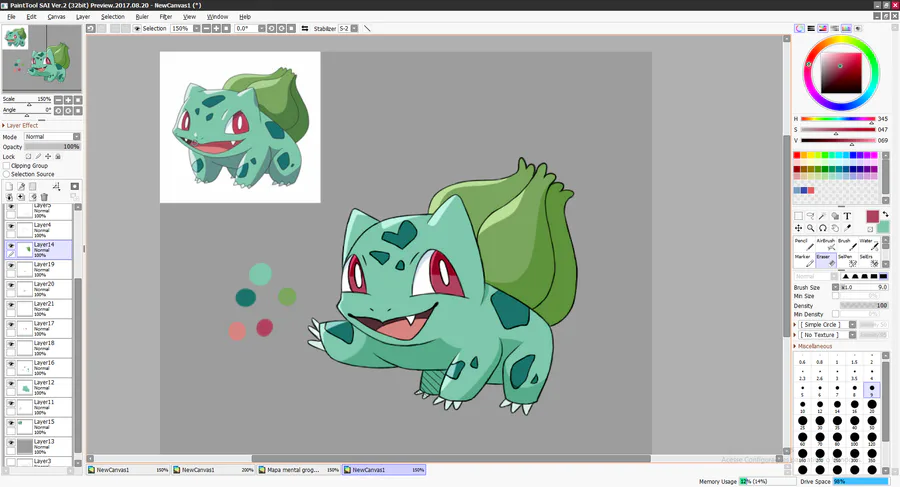Open the Brush Size unit dropdown
This screenshot has height=487, width=900.
[836, 287]
